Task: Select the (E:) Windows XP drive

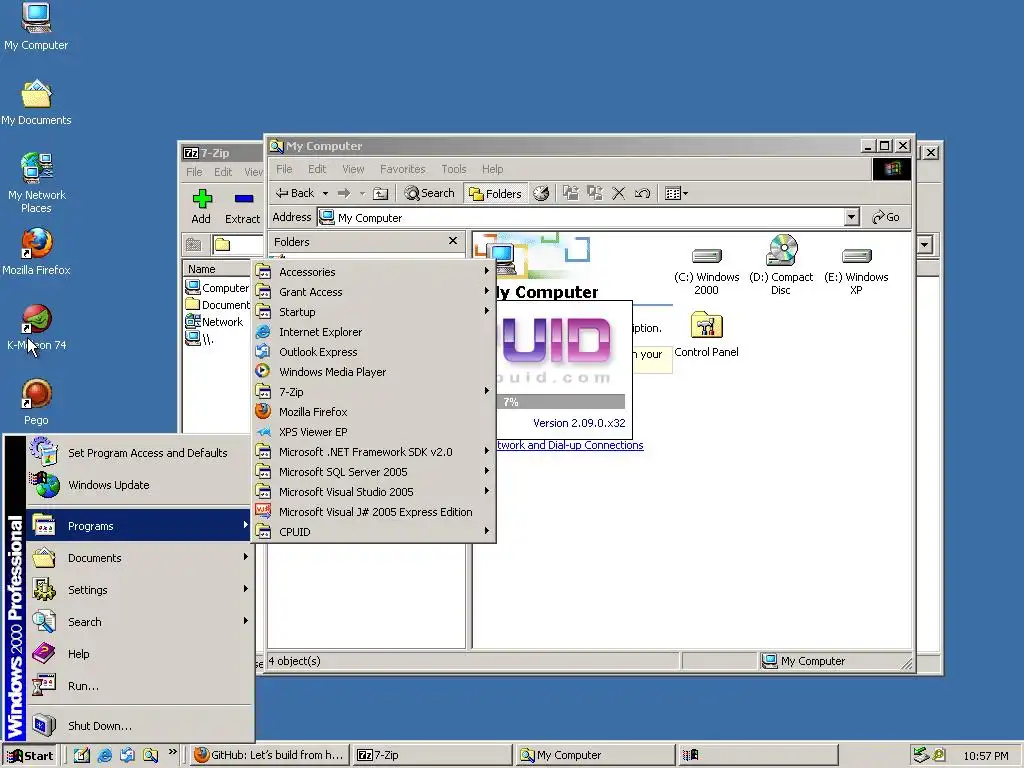Action: coord(856,271)
